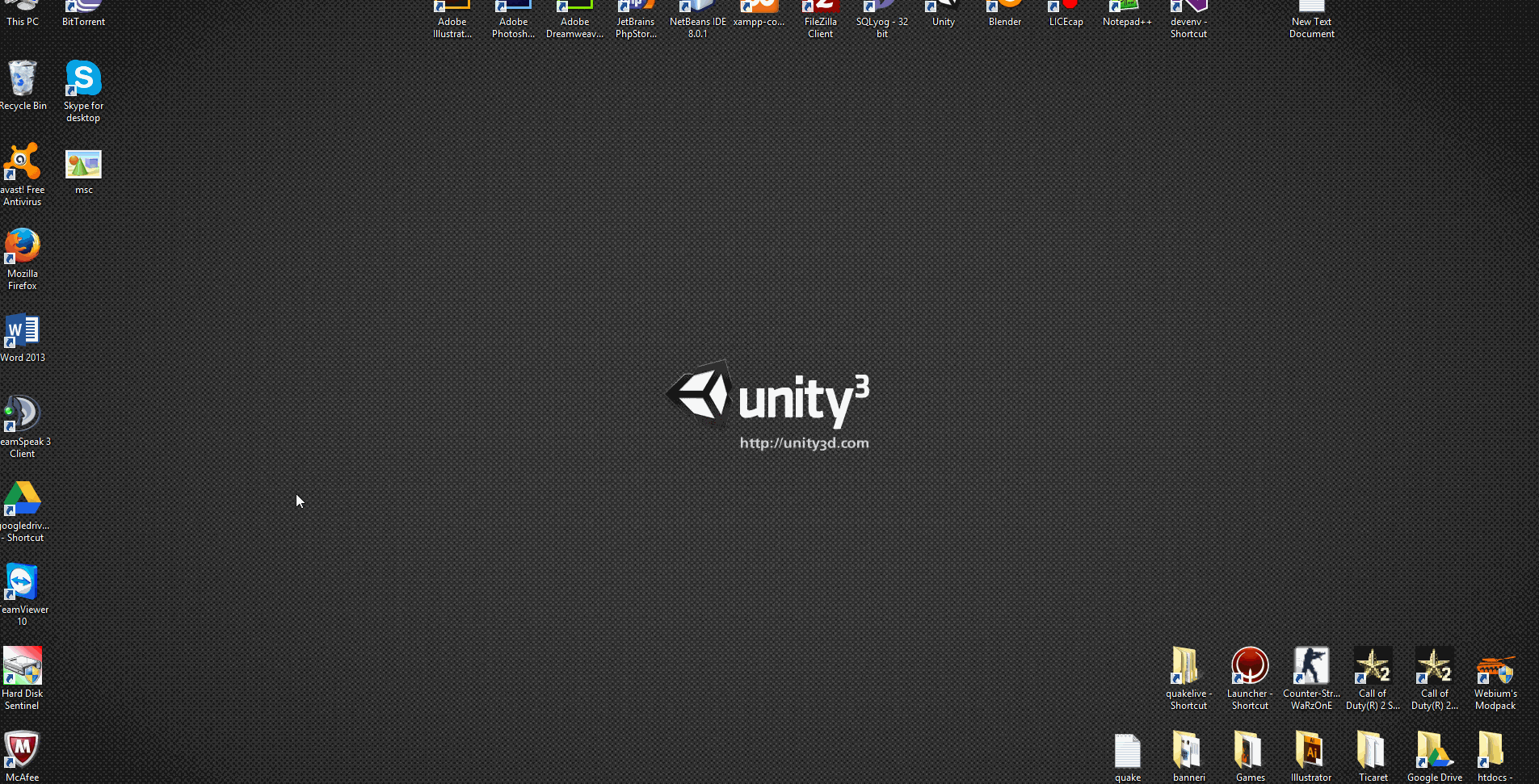Screen dimensions: 1539x784
Task: Select the Blender shortcut
Action: [x=1005, y=14]
